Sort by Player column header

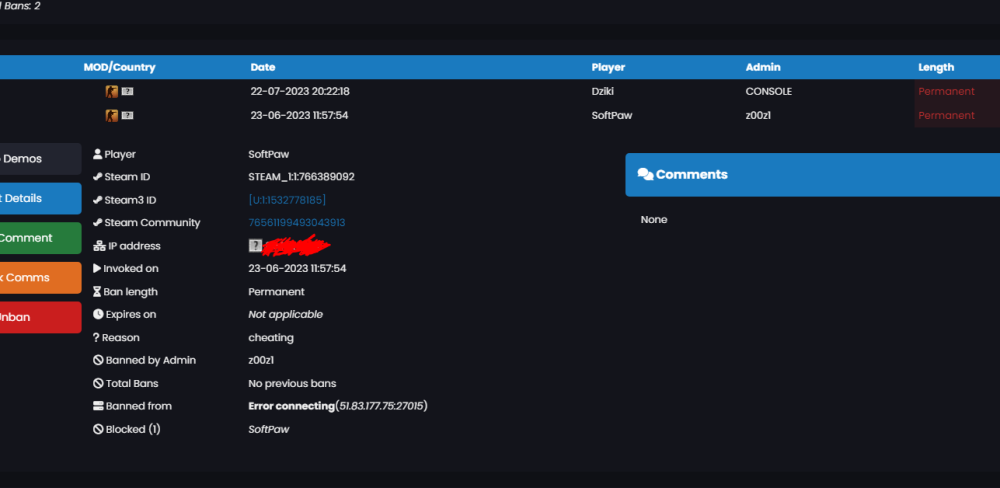(608, 67)
